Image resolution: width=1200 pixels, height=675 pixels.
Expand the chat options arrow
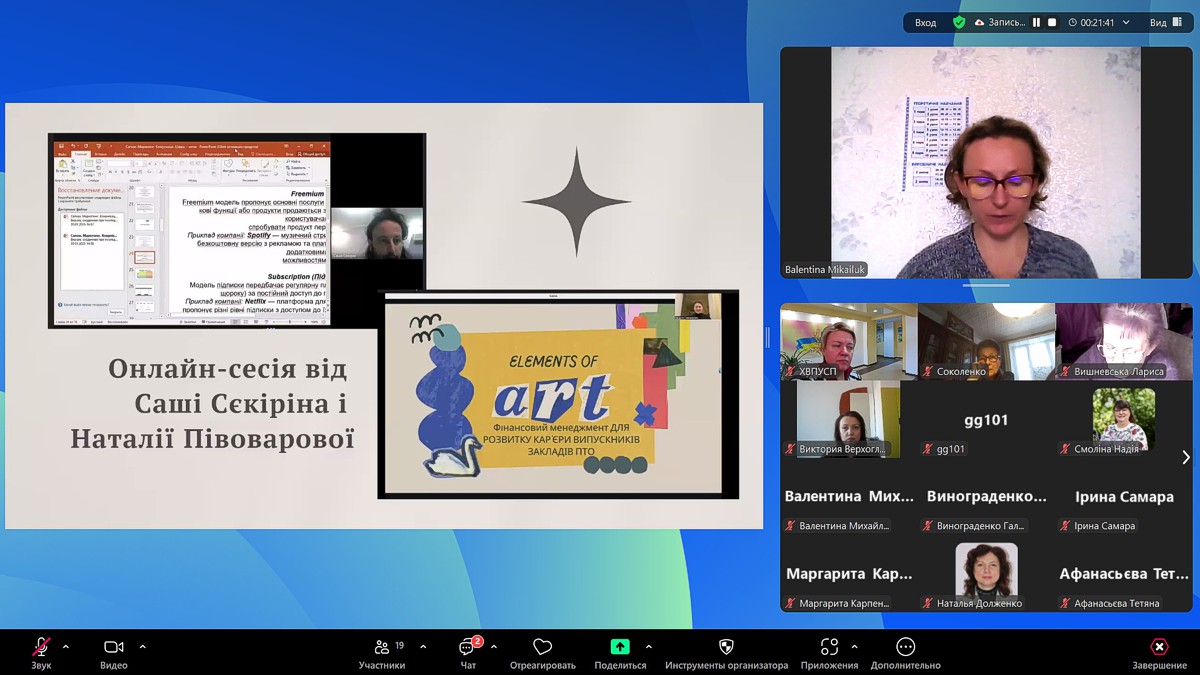494,647
